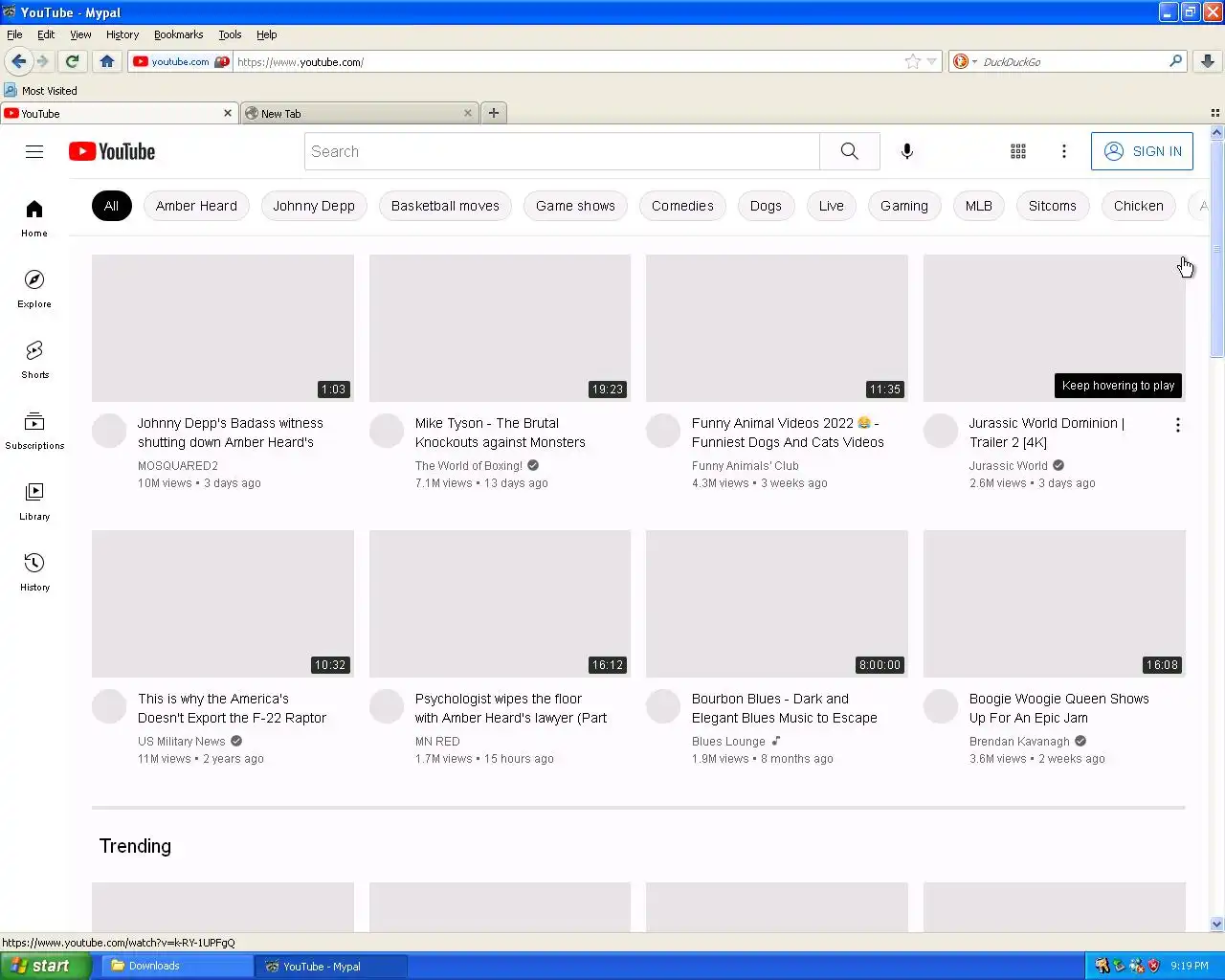Image resolution: width=1225 pixels, height=980 pixels.
Task: Select the All filter chip
Action: (112, 206)
